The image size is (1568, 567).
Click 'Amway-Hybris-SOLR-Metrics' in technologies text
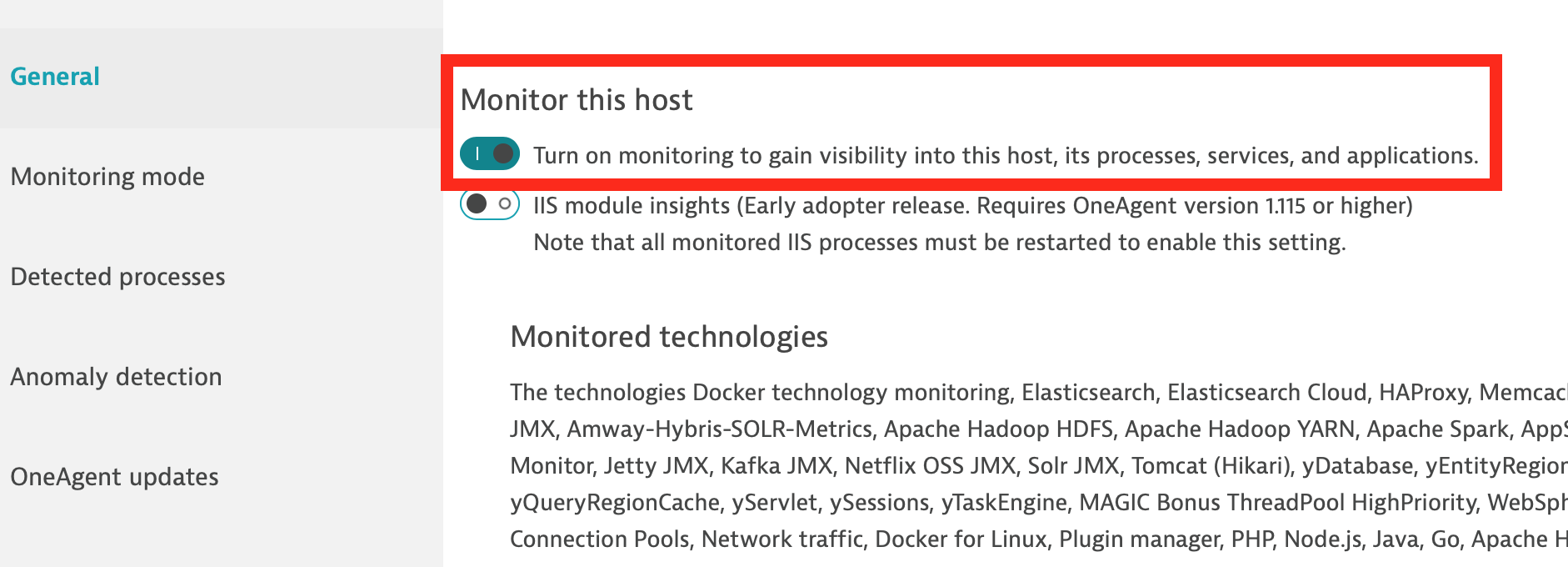pos(719,429)
